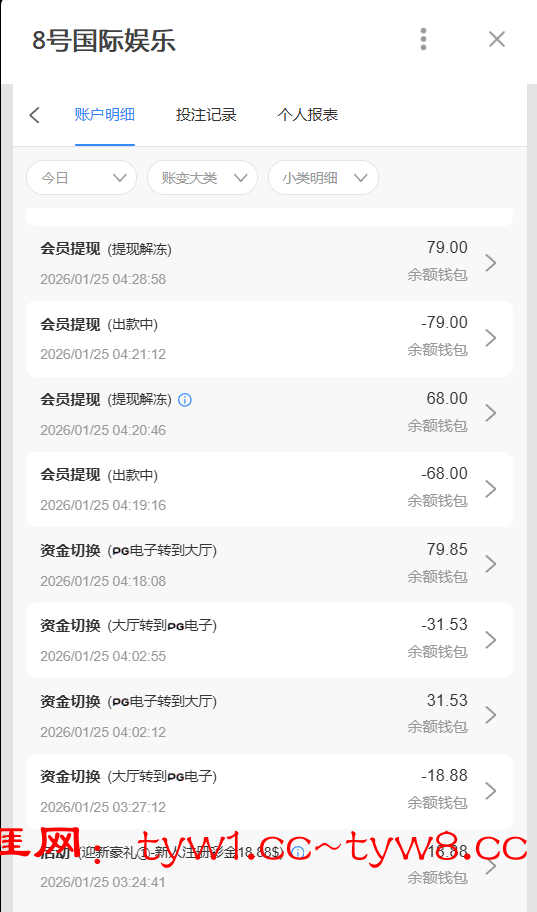Open details arrow of -68.00 出款中 entry

point(491,489)
